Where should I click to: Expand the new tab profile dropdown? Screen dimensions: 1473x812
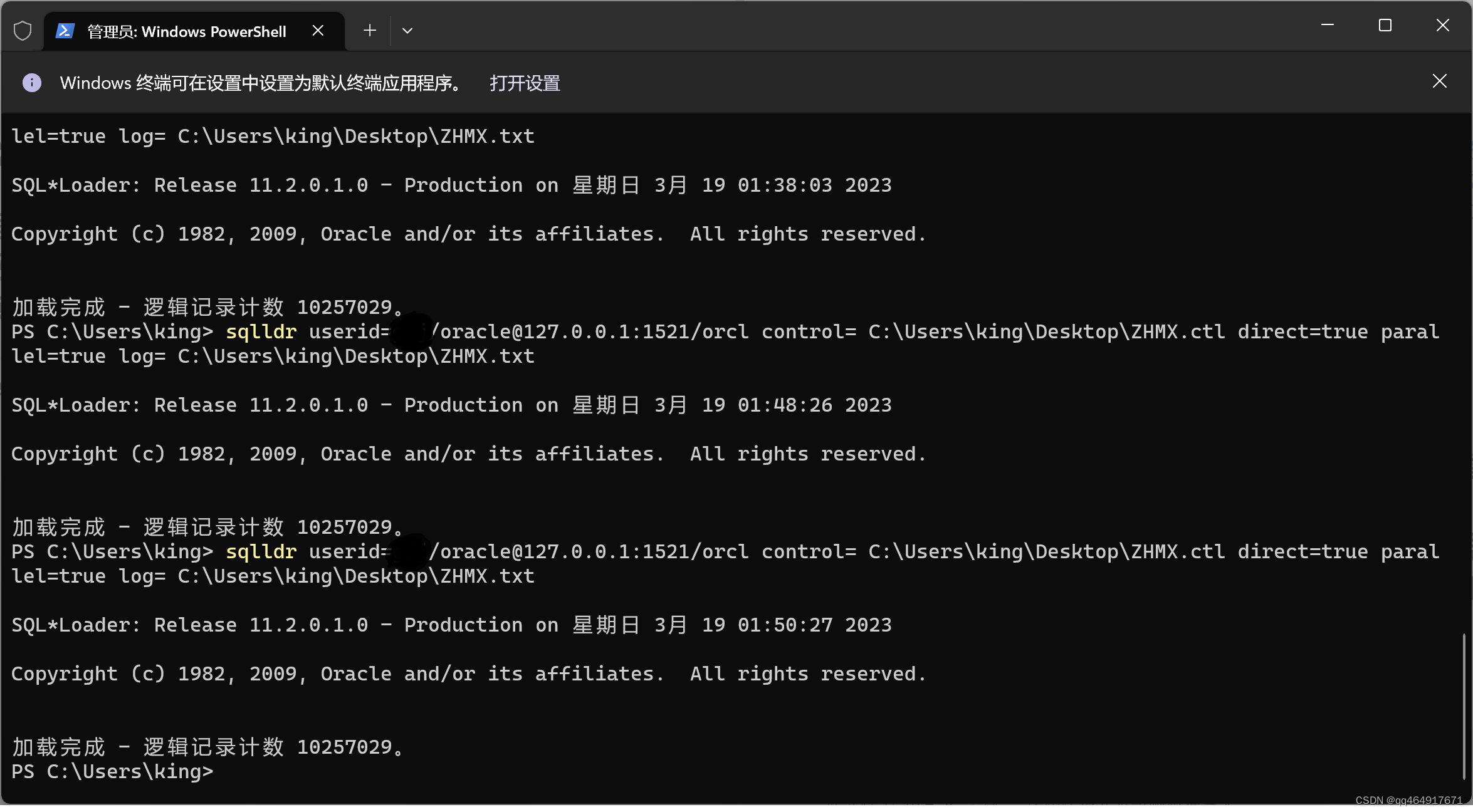coord(407,30)
